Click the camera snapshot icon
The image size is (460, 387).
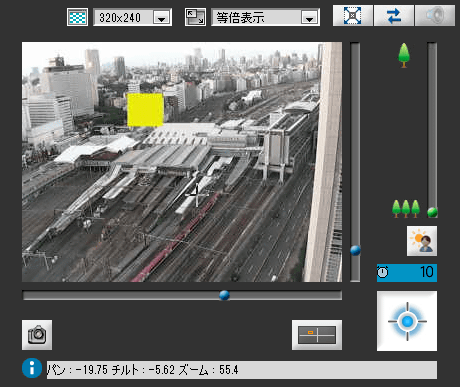click(x=37, y=335)
